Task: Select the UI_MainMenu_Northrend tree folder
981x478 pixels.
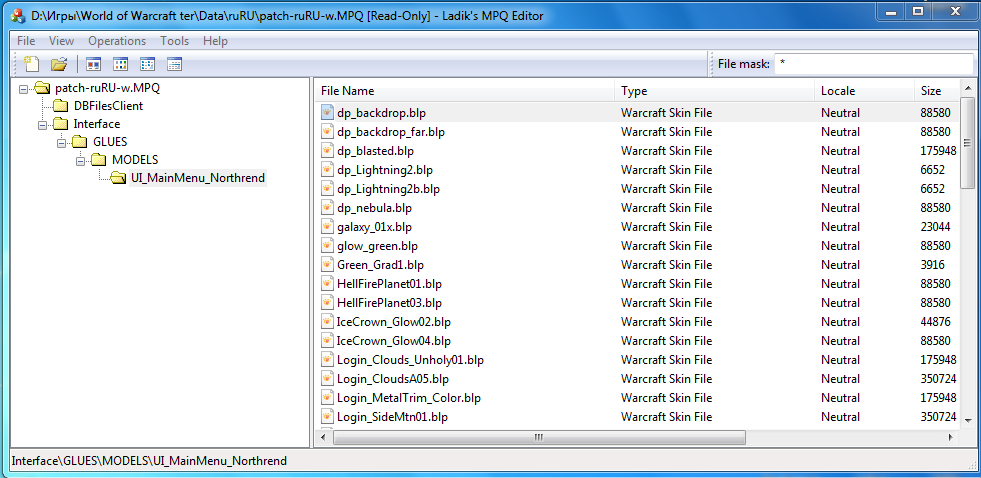Action: pyautogui.click(x=198, y=178)
